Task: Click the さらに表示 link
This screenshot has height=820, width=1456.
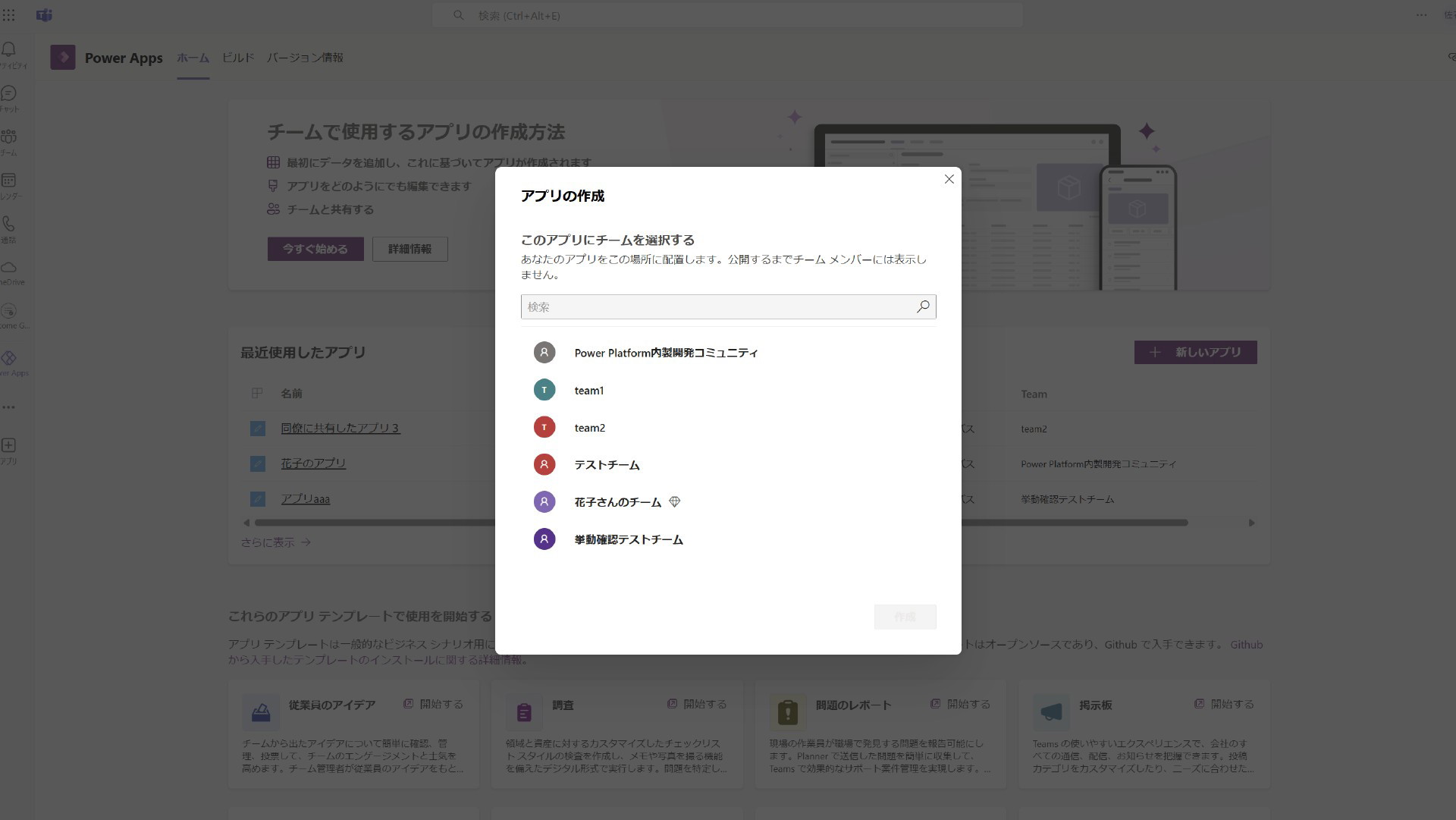Action: pyautogui.click(x=276, y=542)
